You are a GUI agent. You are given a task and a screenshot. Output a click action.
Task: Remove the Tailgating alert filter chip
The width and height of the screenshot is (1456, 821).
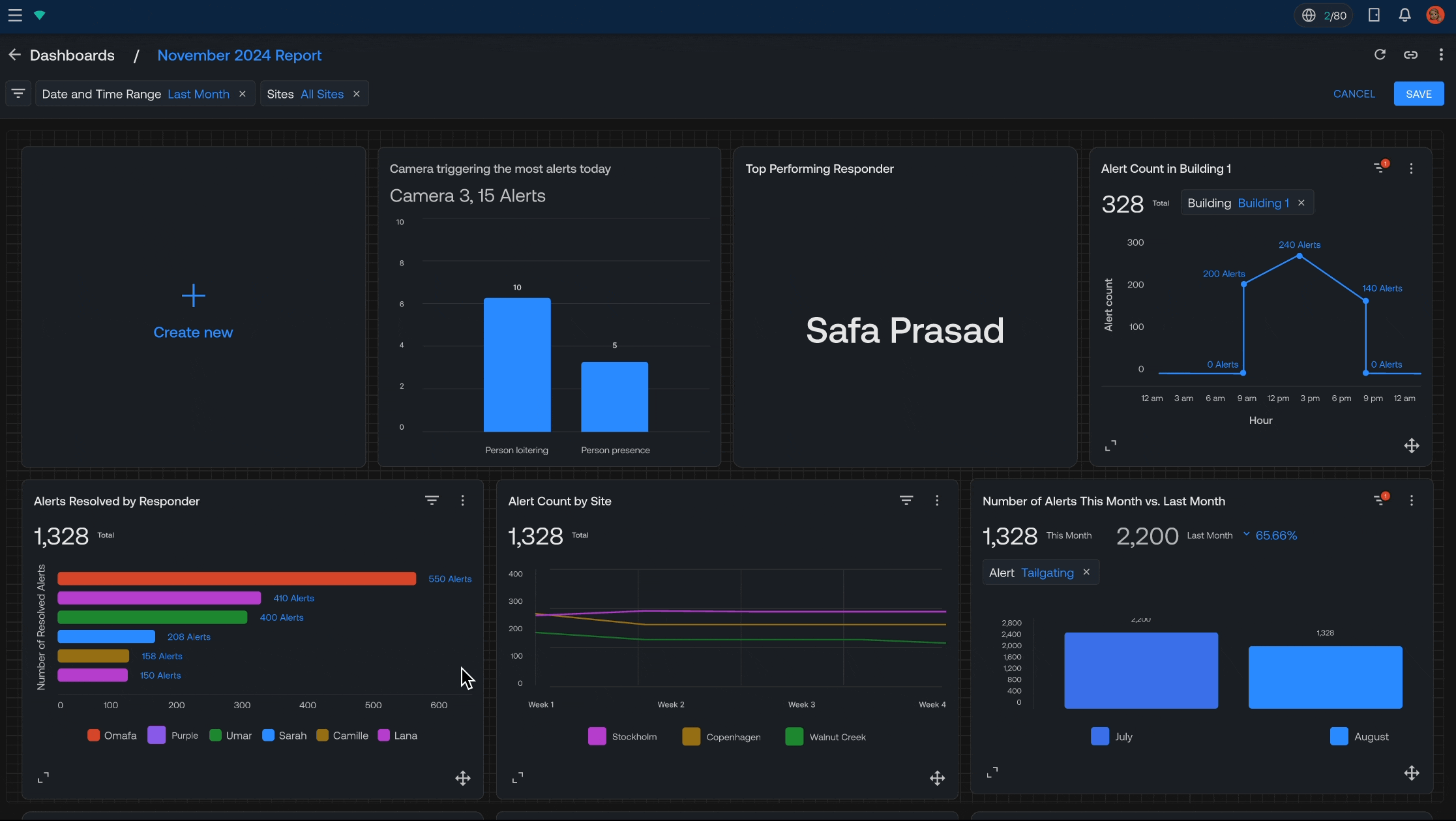point(1086,572)
